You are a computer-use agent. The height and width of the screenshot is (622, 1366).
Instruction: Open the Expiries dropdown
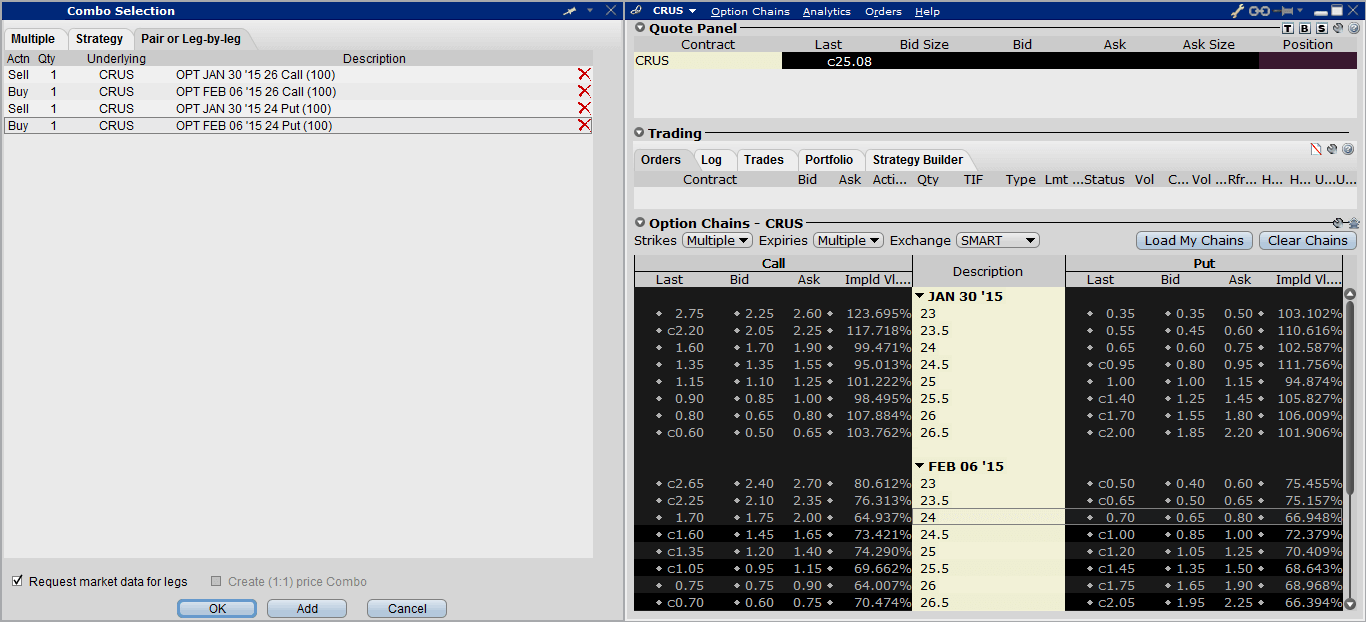(848, 240)
